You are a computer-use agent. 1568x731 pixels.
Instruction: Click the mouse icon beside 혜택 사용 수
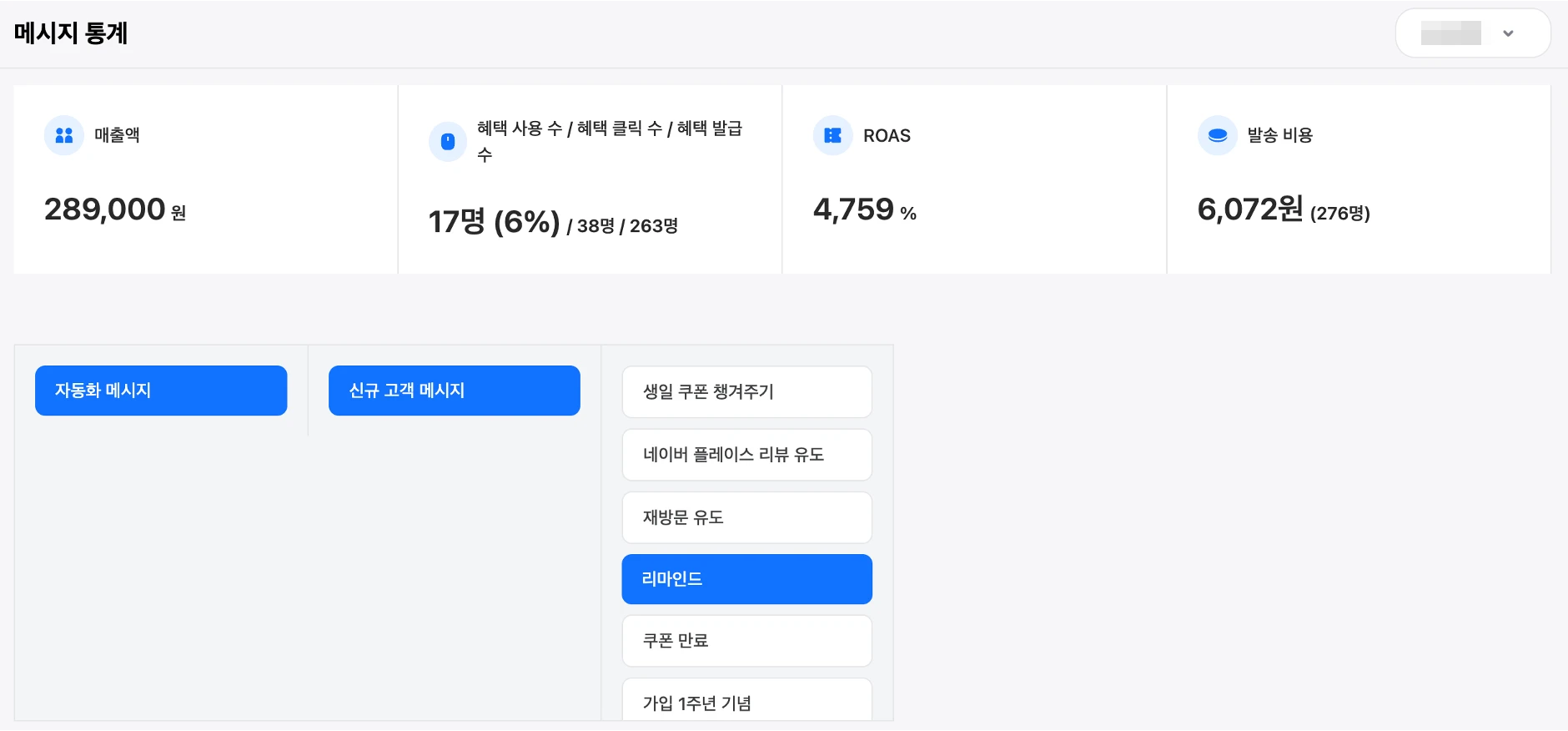tap(448, 141)
